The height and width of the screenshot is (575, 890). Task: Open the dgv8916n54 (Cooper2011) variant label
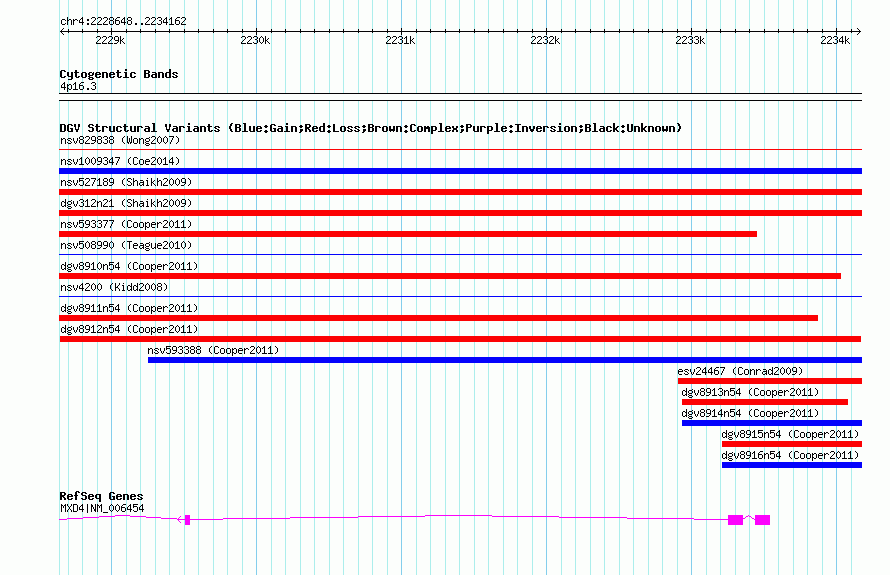coord(790,455)
